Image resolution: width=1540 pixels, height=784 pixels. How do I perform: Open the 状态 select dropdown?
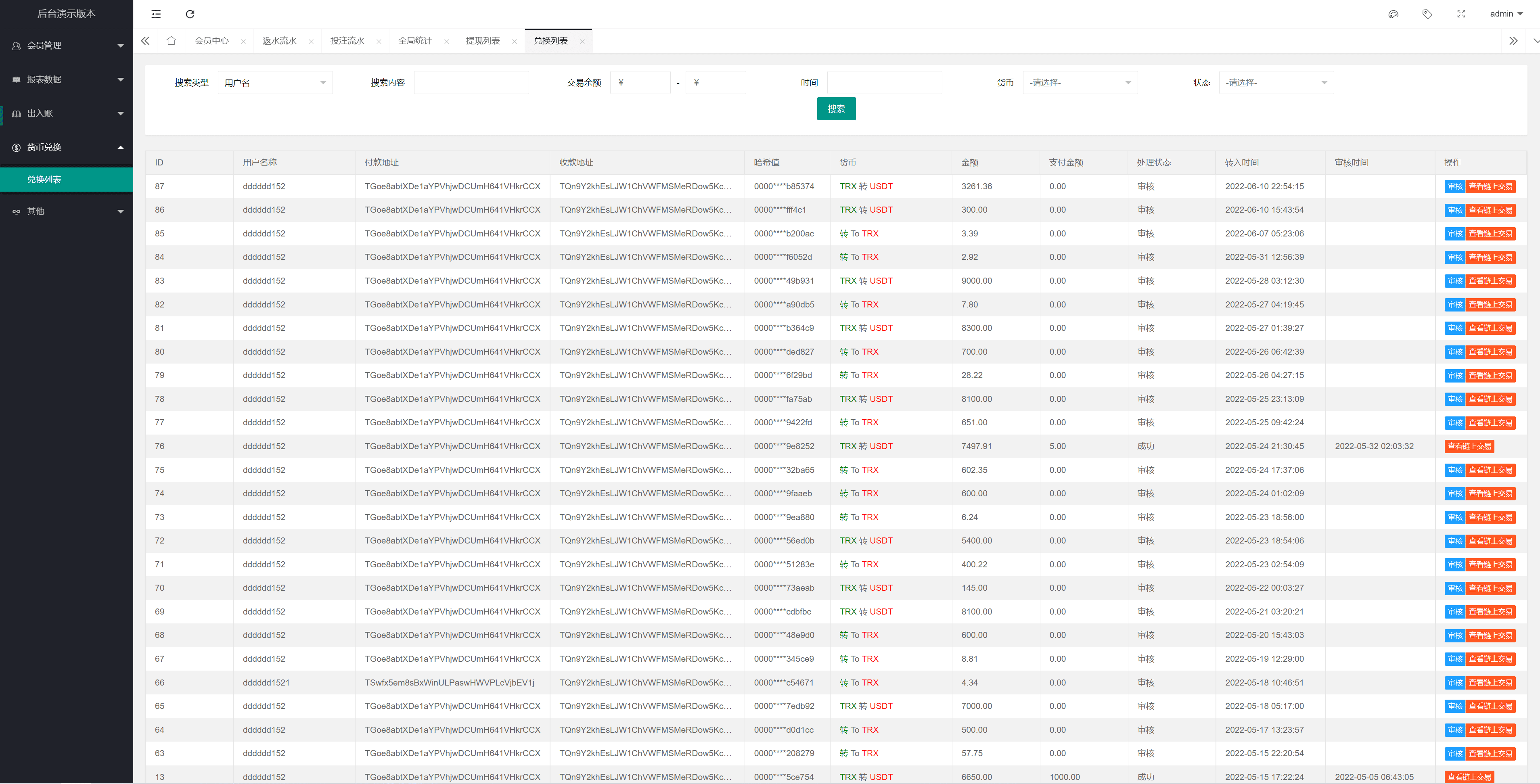[1276, 82]
